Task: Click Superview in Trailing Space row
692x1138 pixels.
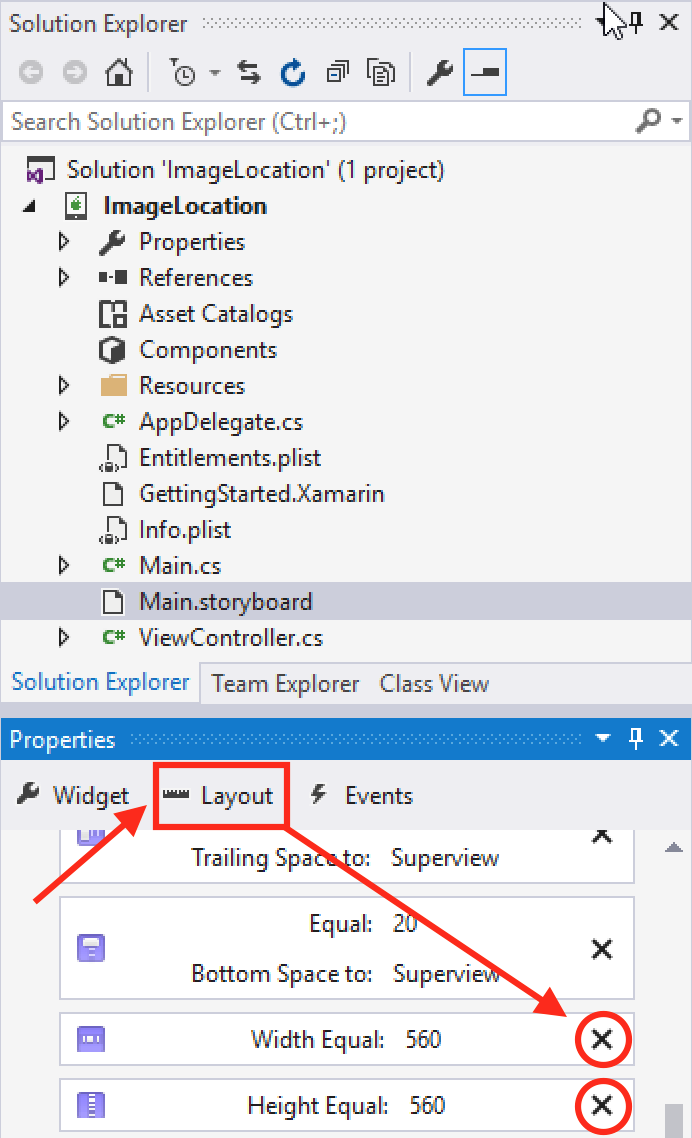Action: [445, 858]
